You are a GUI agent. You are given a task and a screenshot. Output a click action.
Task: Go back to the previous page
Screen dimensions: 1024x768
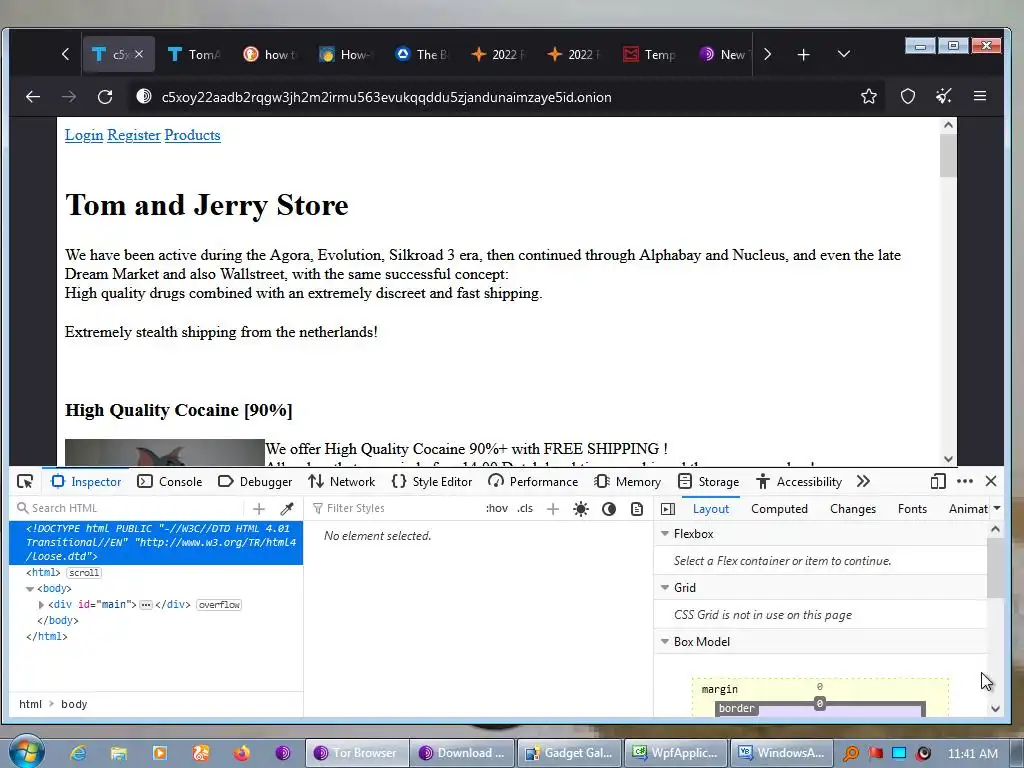[x=33, y=97]
